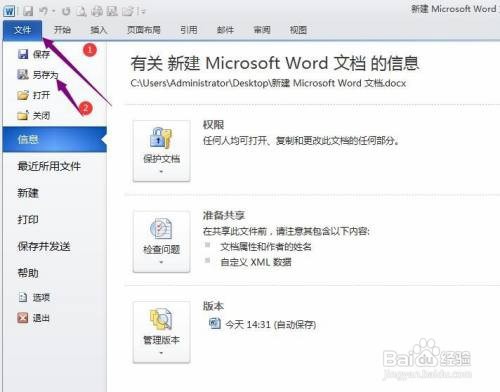Select 新建 in the backstage menu
This screenshot has height=392, width=500.
coord(28,193)
